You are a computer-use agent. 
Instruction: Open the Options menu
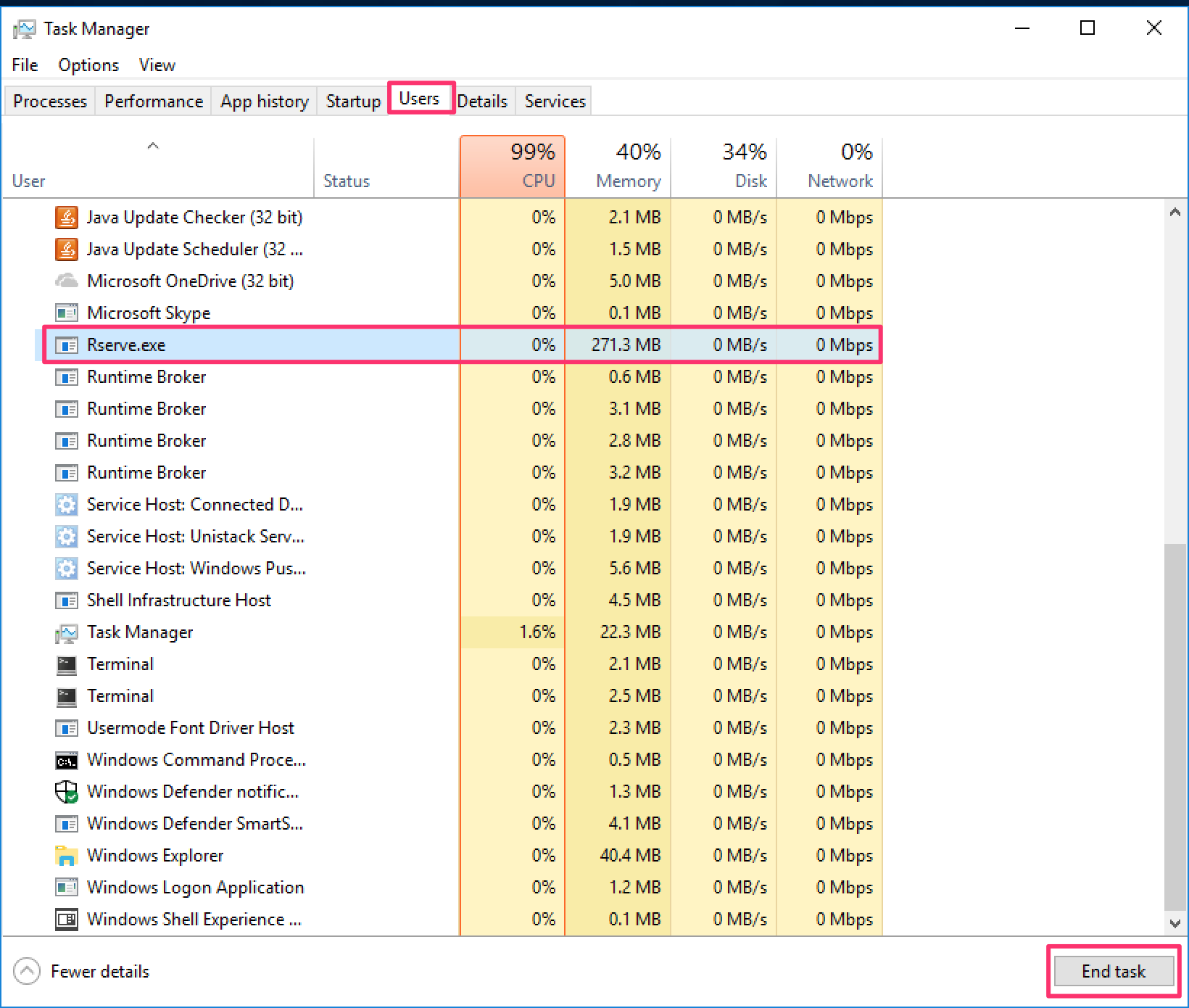[88, 65]
